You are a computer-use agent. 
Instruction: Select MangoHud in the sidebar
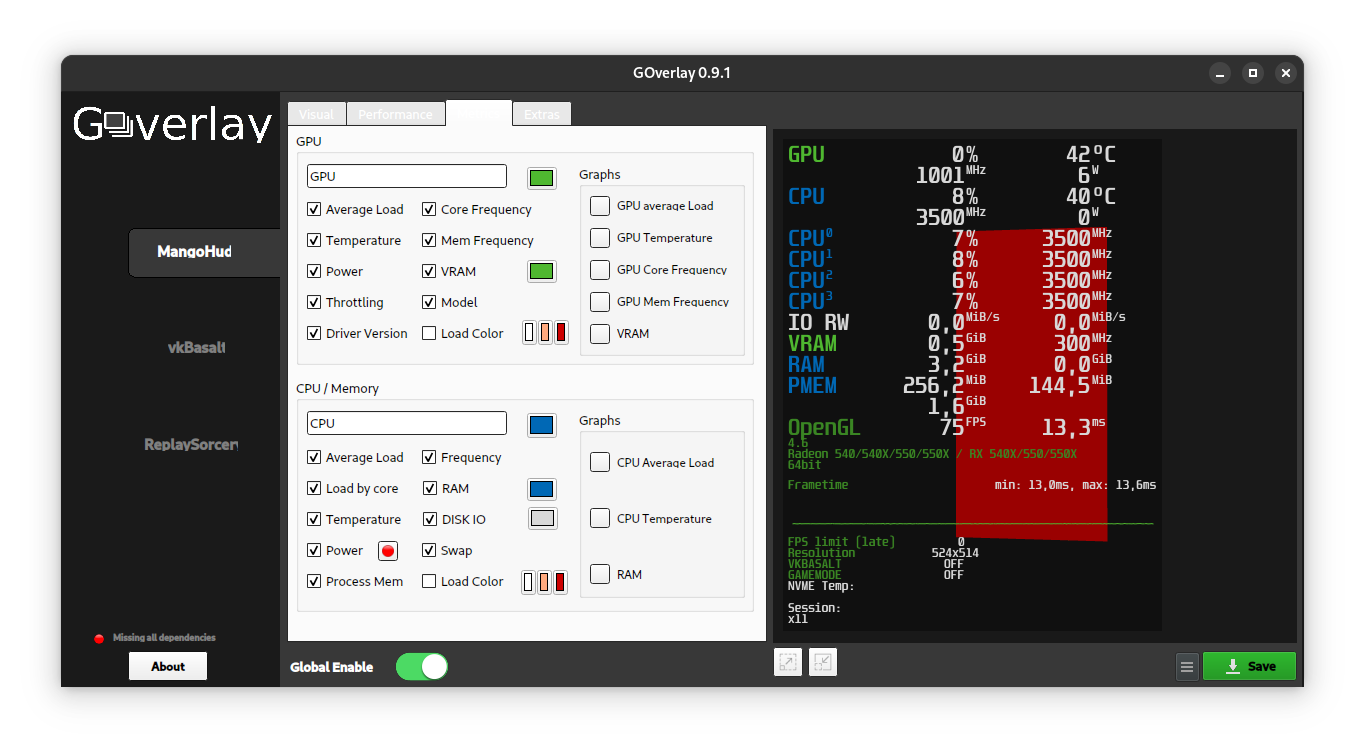click(204, 252)
